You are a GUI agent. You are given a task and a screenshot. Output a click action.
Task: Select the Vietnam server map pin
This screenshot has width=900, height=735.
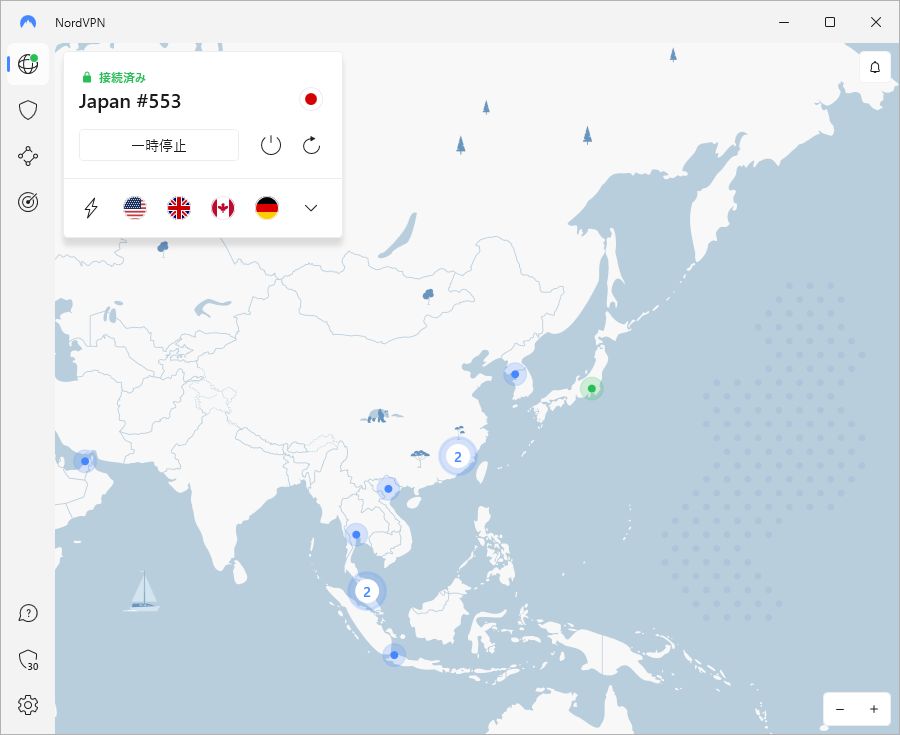388,489
